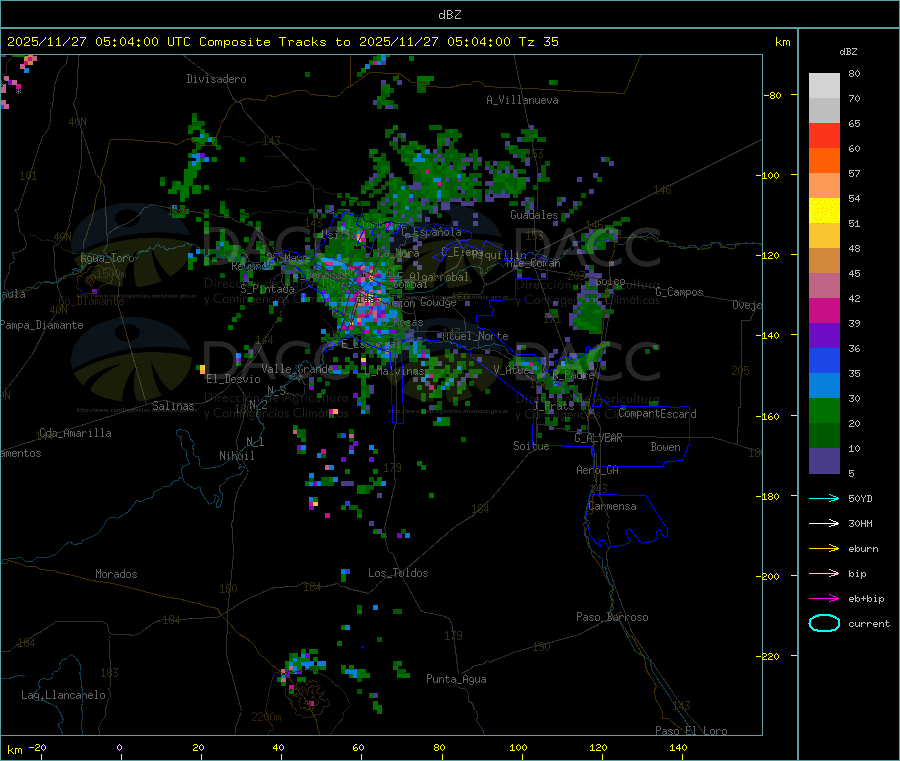Pick the slate purple 5-10 dBZ band
This screenshot has width=900, height=761.
824,461
